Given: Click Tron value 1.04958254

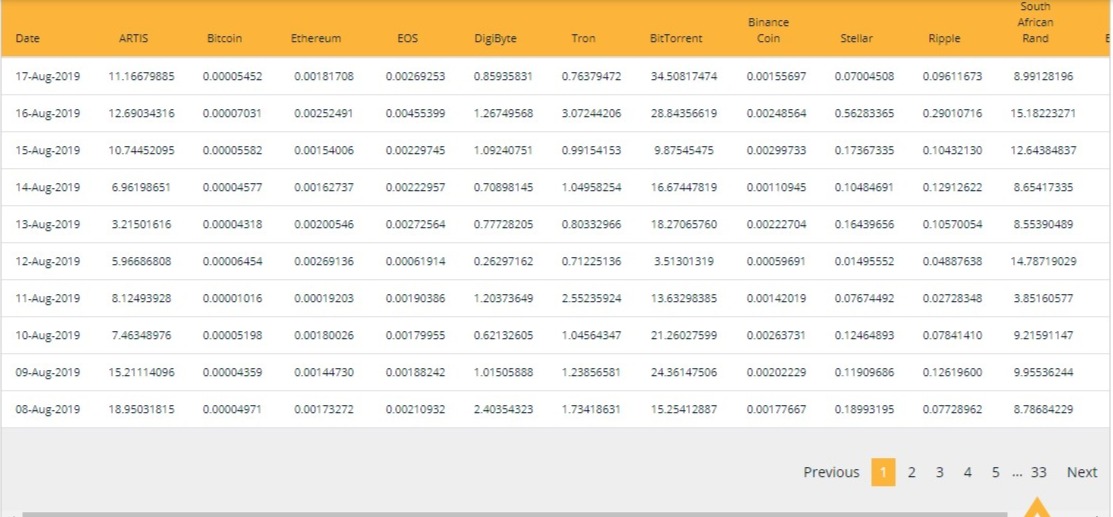Looking at the screenshot, I should [591, 187].
